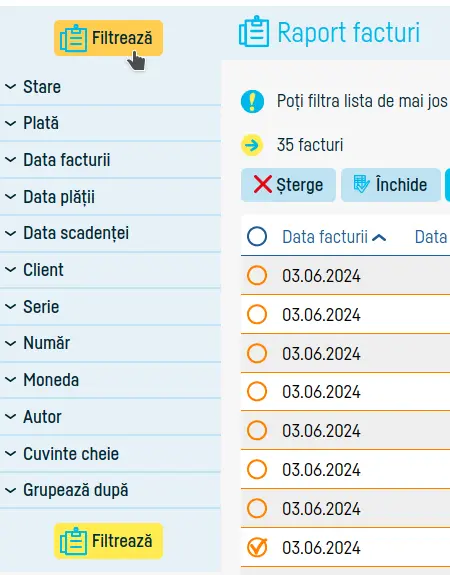Viewport: 450px width, 575px height.
Task: Click the clipboard icon in top Filtrează button
Action: pyautogui.click(x=74, y=38)
